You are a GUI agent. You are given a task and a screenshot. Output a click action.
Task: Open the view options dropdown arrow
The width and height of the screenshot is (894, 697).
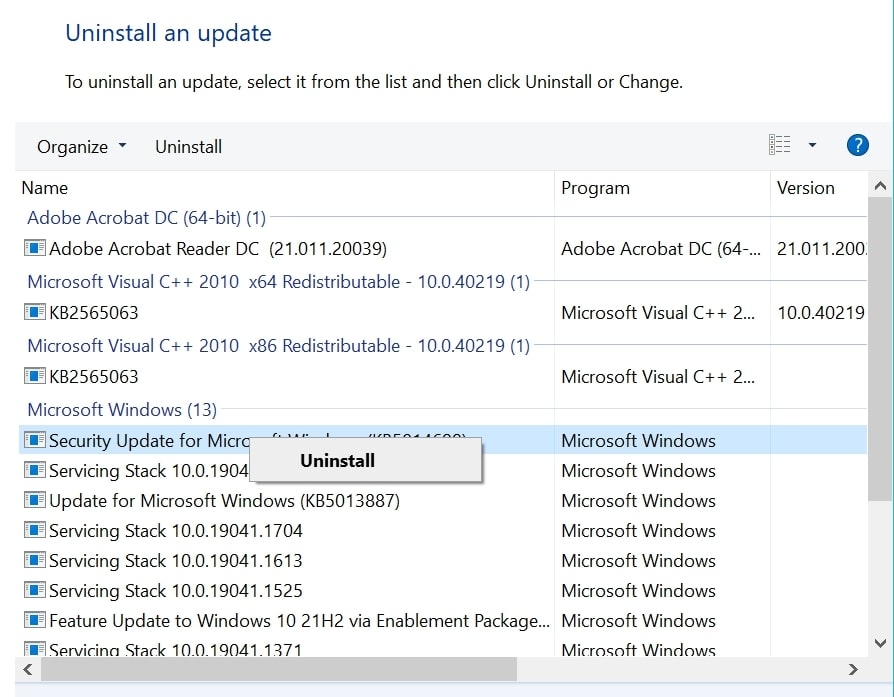point(812,145)
